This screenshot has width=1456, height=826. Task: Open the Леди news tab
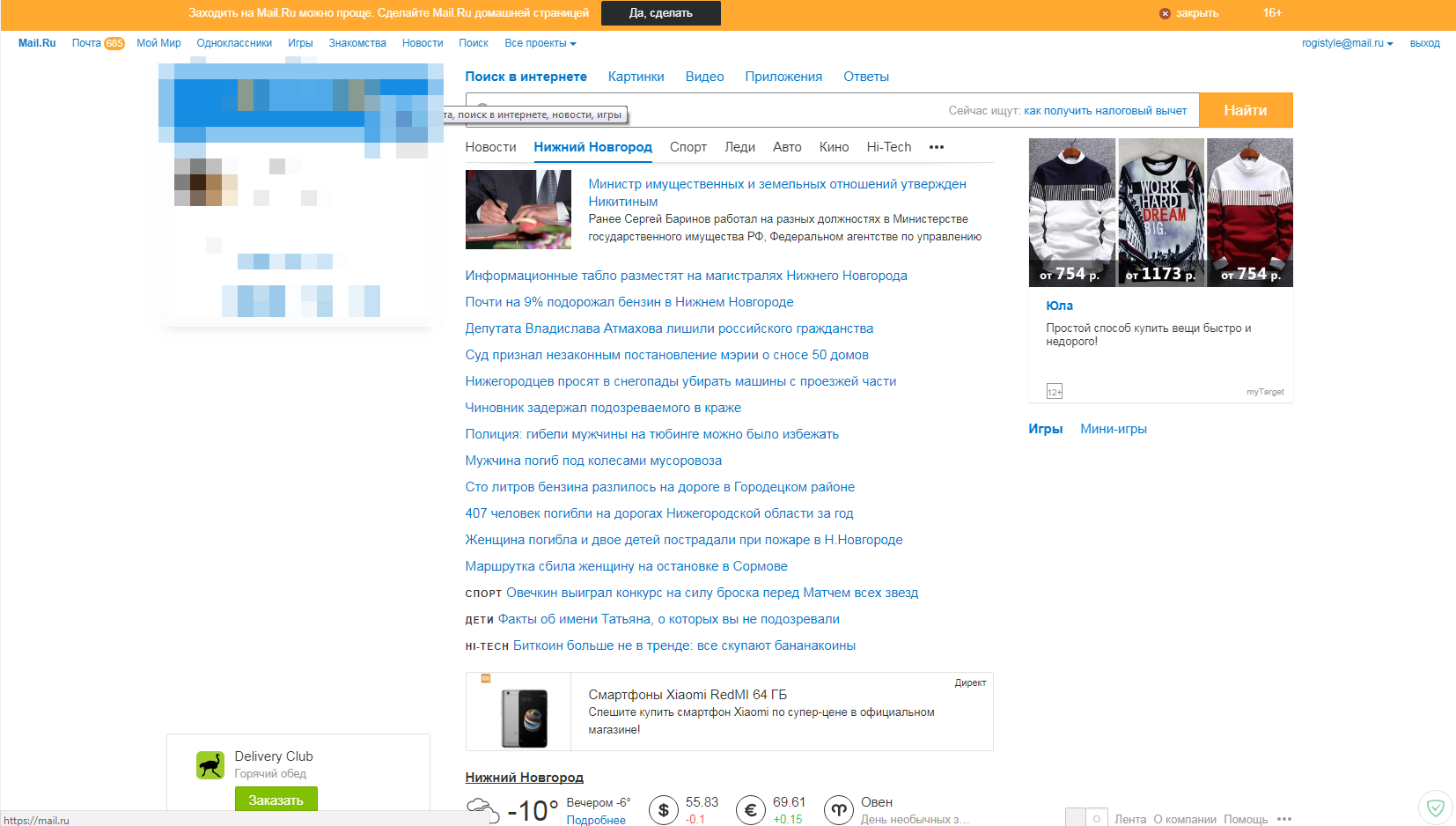click(x=739, y=147)
